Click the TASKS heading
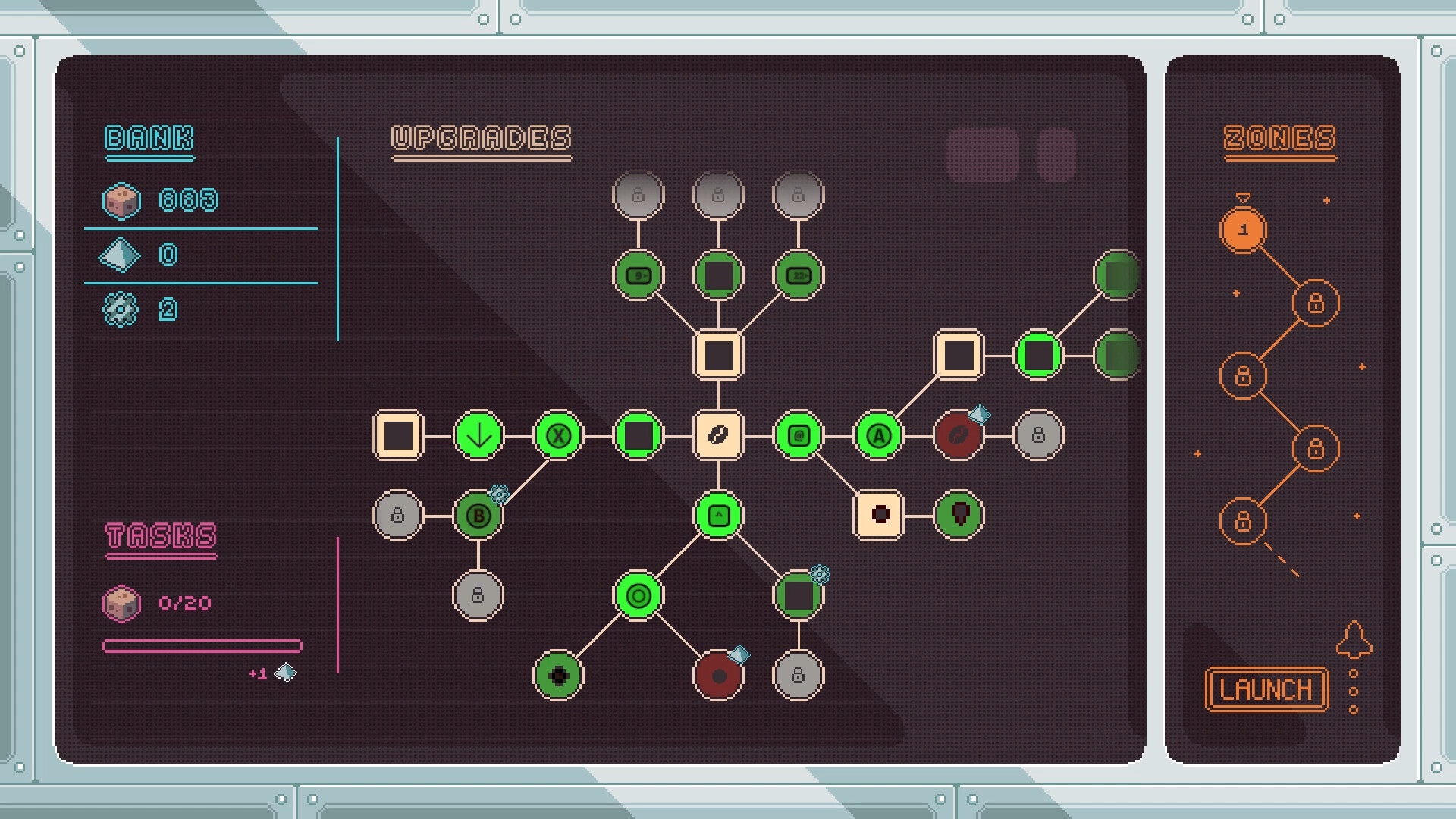This screenshot has width=1456, height=819. pyautogui.click(x=161, y=536)
